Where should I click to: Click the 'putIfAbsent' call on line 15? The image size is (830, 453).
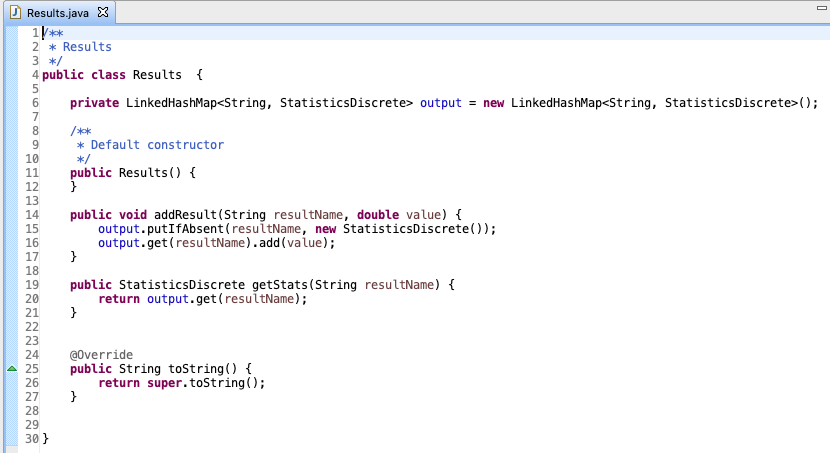(186, 229)
